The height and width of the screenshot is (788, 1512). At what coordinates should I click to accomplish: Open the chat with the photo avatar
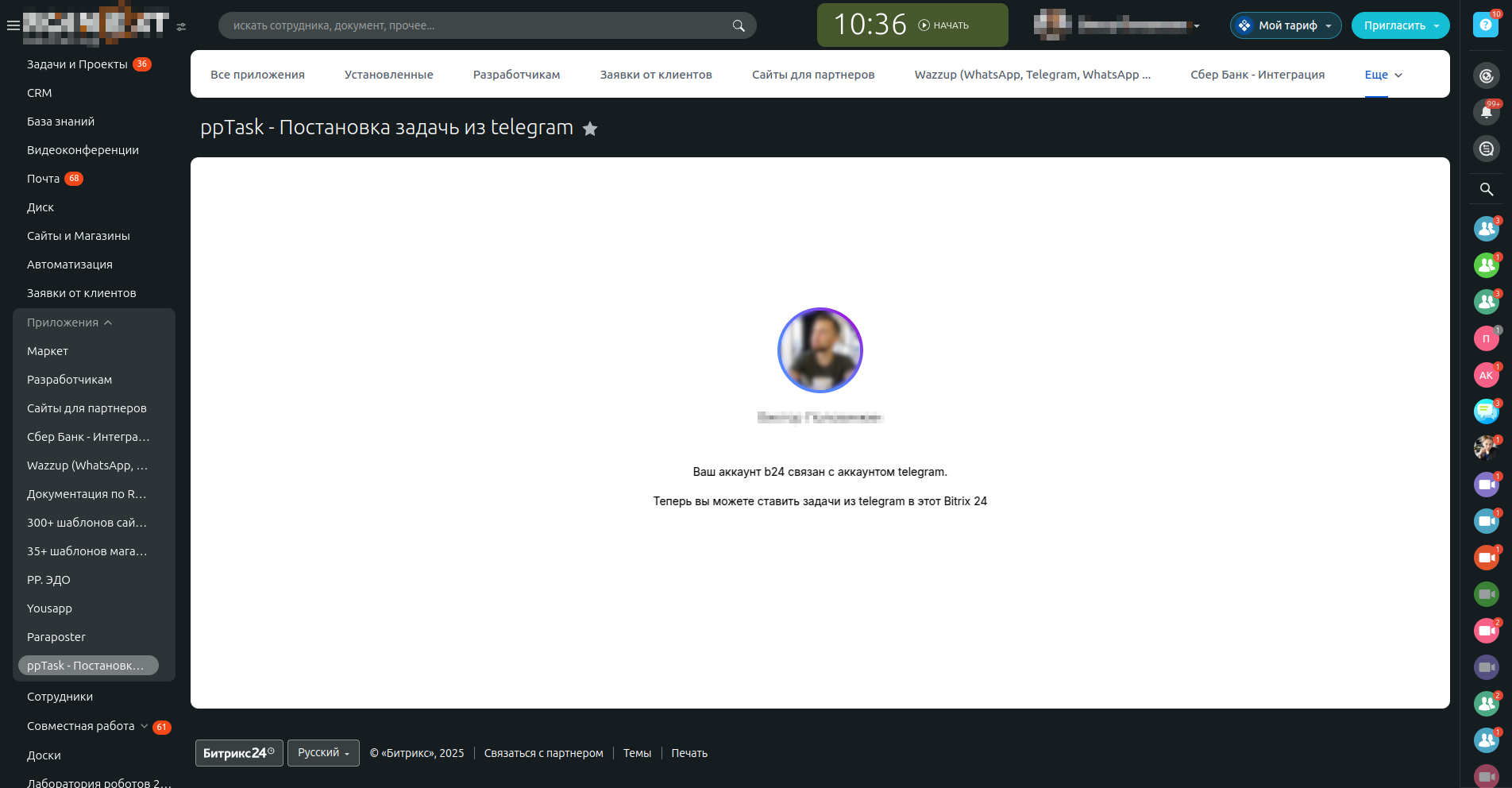[x=1487, y=448]
